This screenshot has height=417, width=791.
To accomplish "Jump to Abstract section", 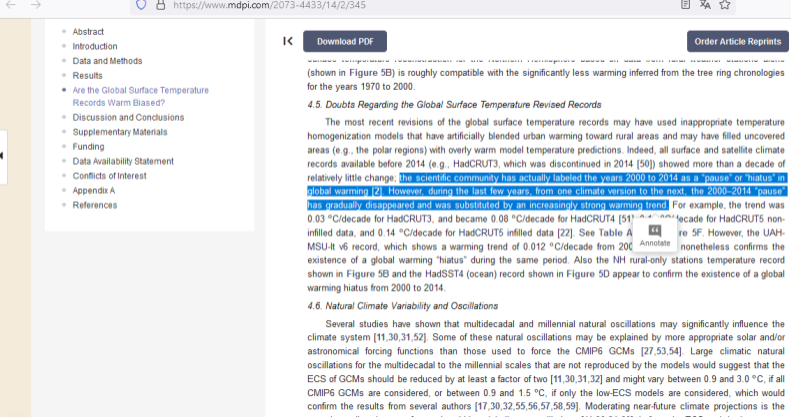I will pyautogui.click(x=88, y=32).
